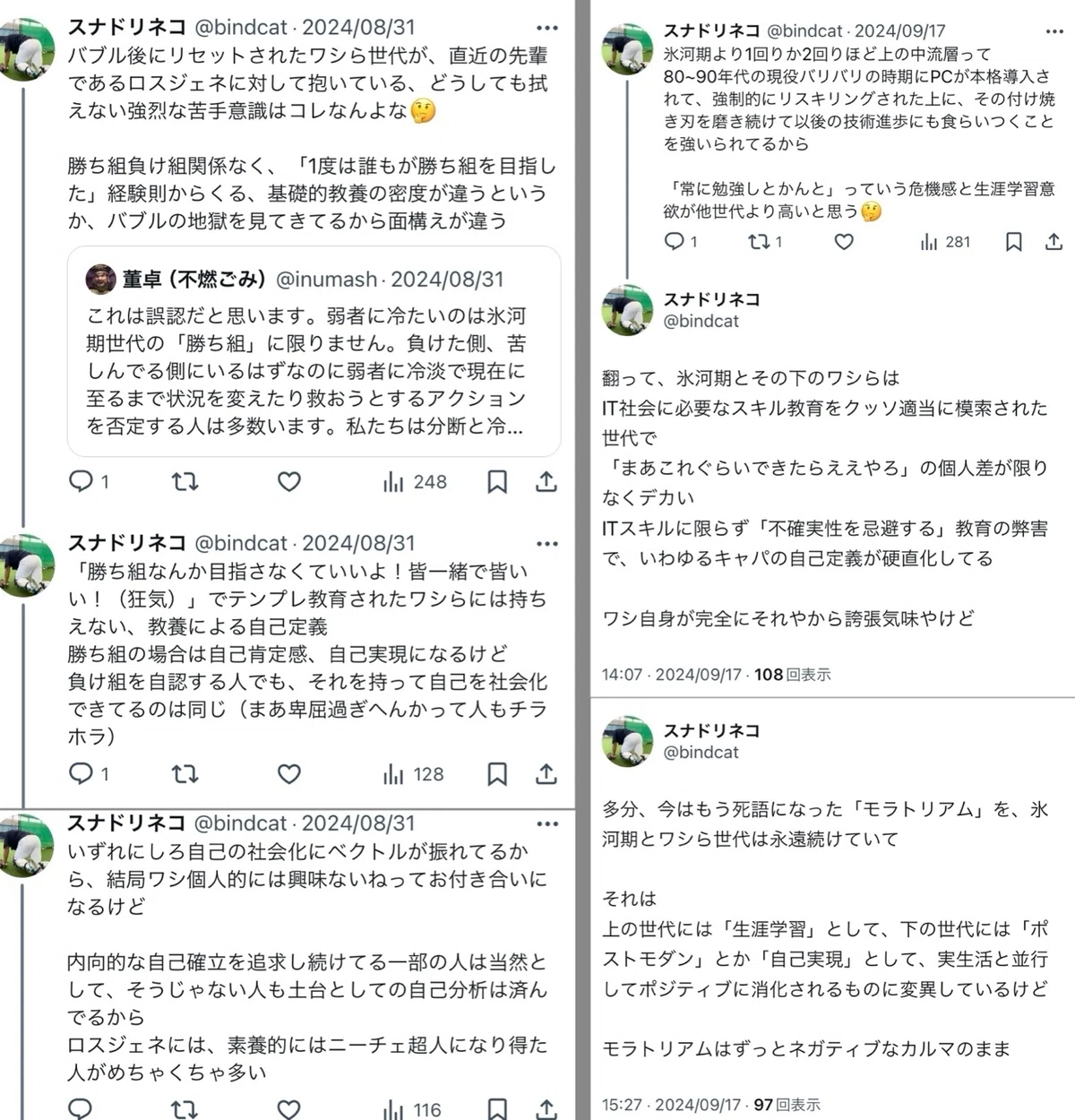
Task: Open the more menu on third left tweet
Action: [546, 823]
